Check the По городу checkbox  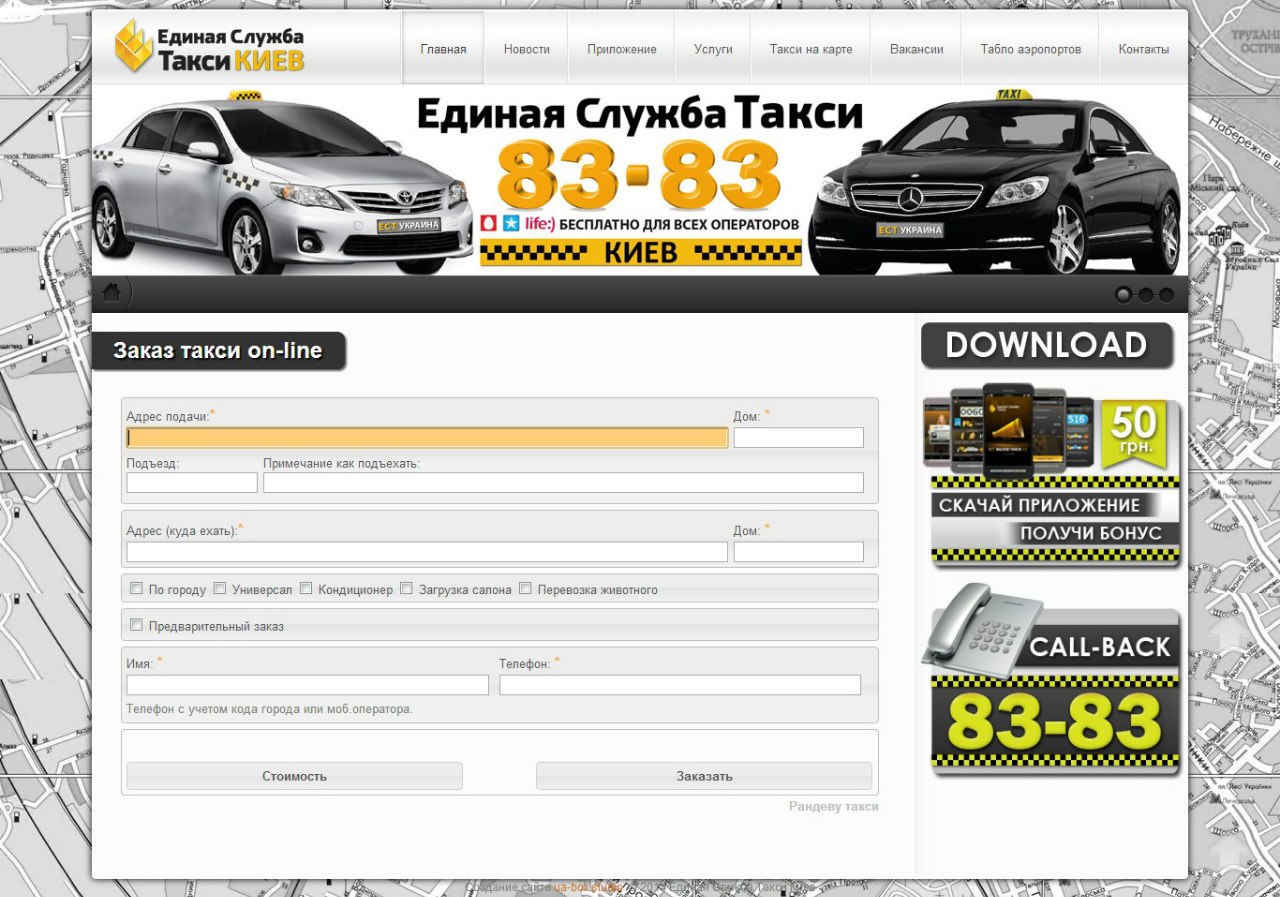136,588
